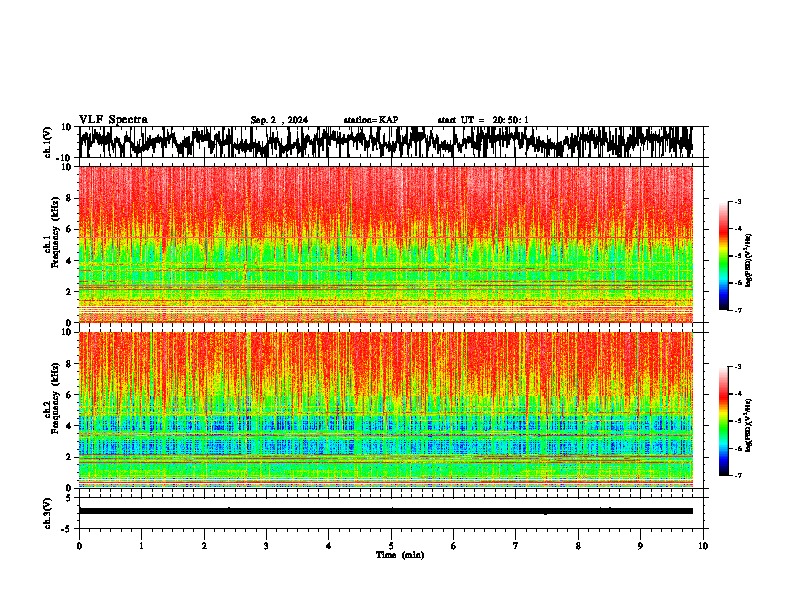Click the "8" kHz tick of ch.2 spectrogram
Image resolution: width=792 pixels, height=612 pixels.
tap(69, 364)
